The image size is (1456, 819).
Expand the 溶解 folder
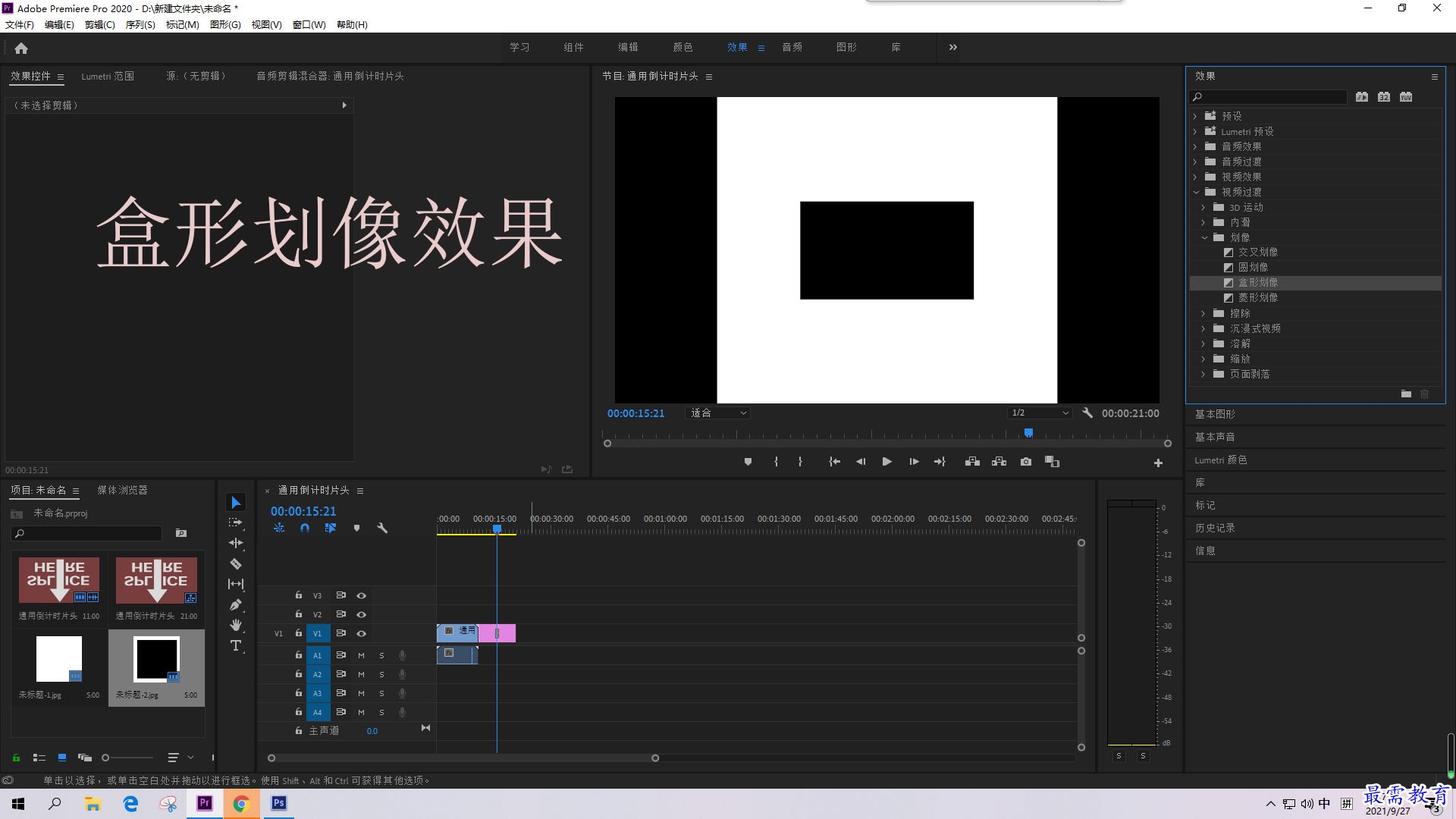pos(1204,344)
